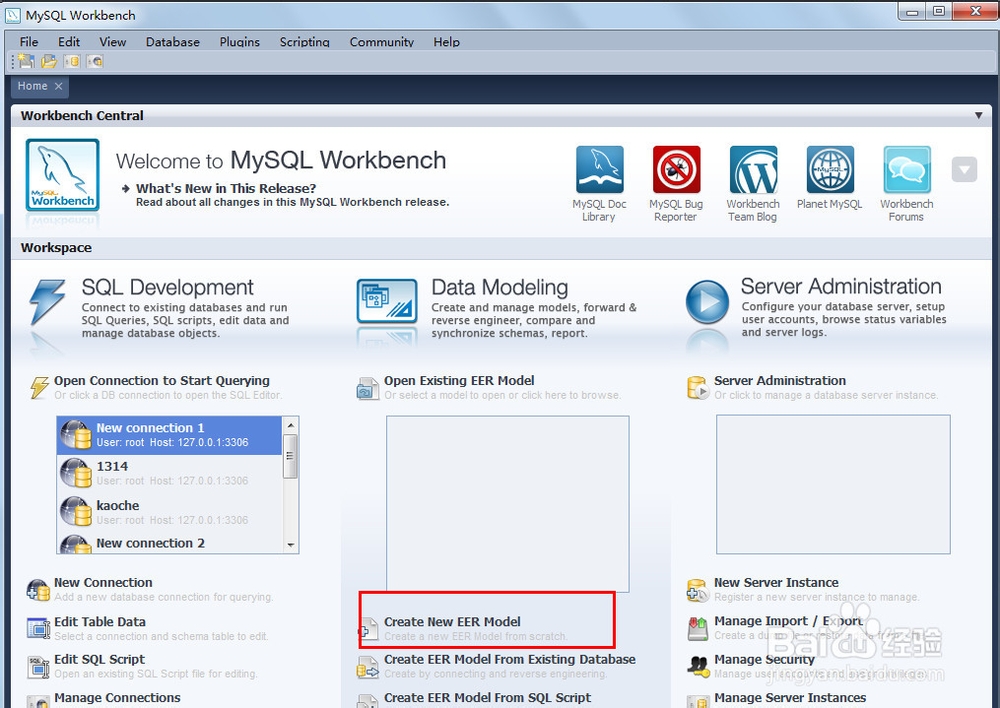Viewport: 1000px width, 708px height.
Task: Open the MySQL Bug Reporter icon
Action: point(676,170)
